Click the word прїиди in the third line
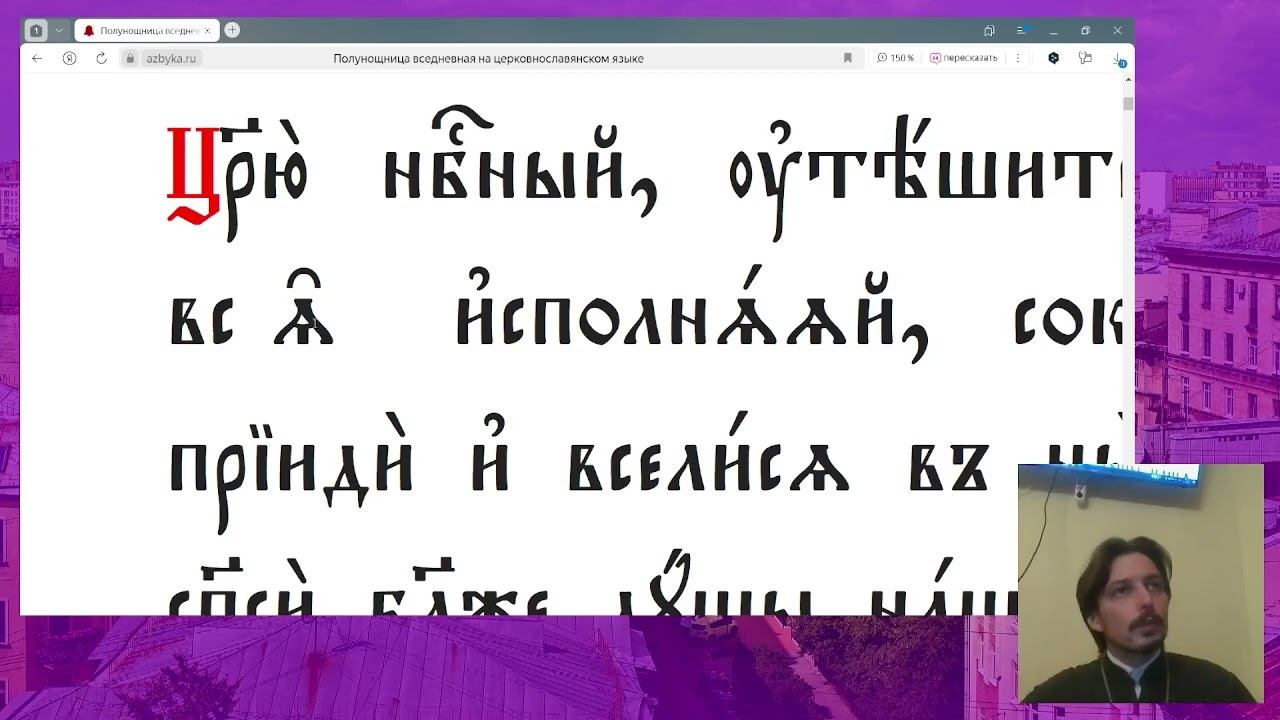The image size is (1280, 720). [x=292, y=474]
